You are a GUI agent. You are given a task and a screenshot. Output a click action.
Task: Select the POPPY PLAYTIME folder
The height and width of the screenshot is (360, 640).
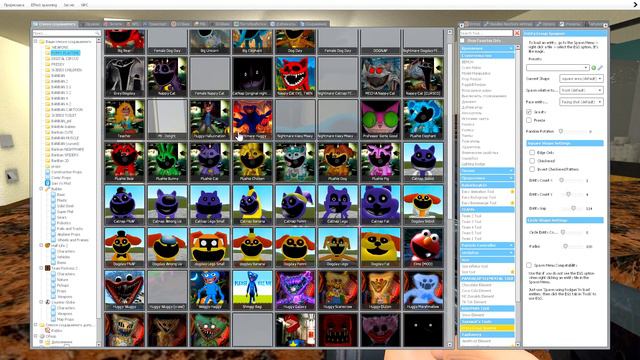[65, 53]
